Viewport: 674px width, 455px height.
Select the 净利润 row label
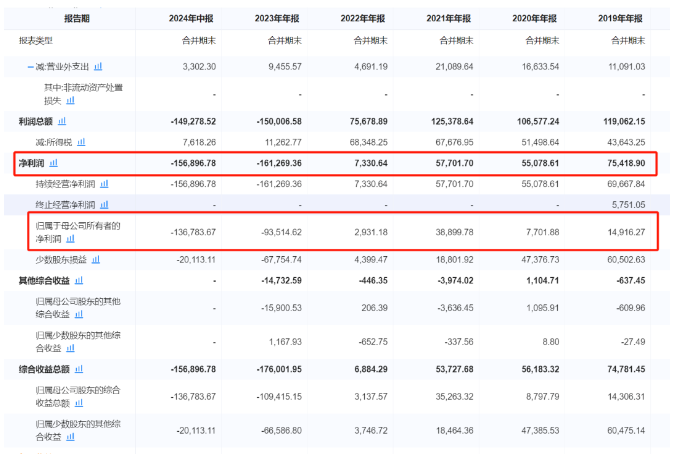coord(31,163)
